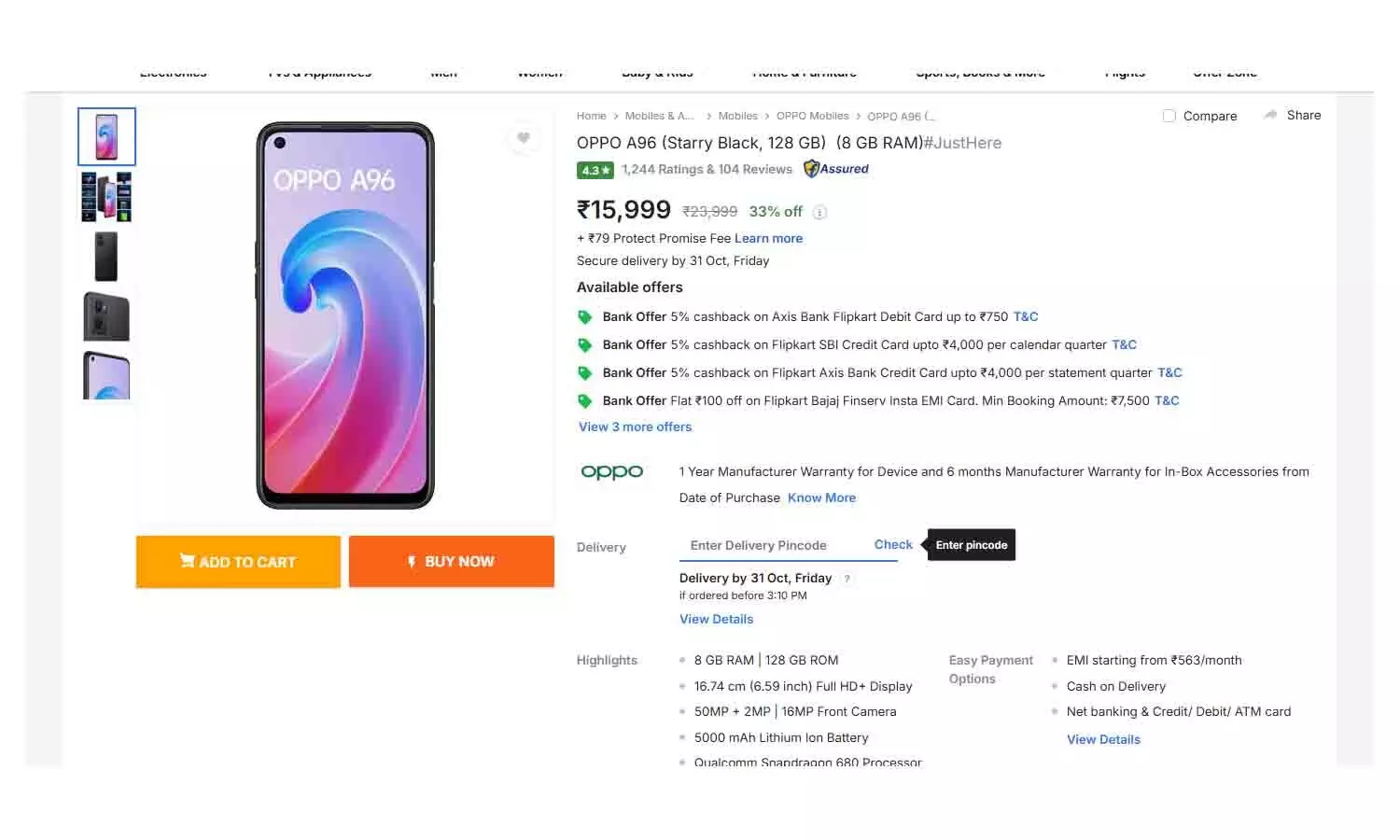Screen dimensions: 1400x840
Task: Click the question mark beside delivery date
Action: (847, 579)
